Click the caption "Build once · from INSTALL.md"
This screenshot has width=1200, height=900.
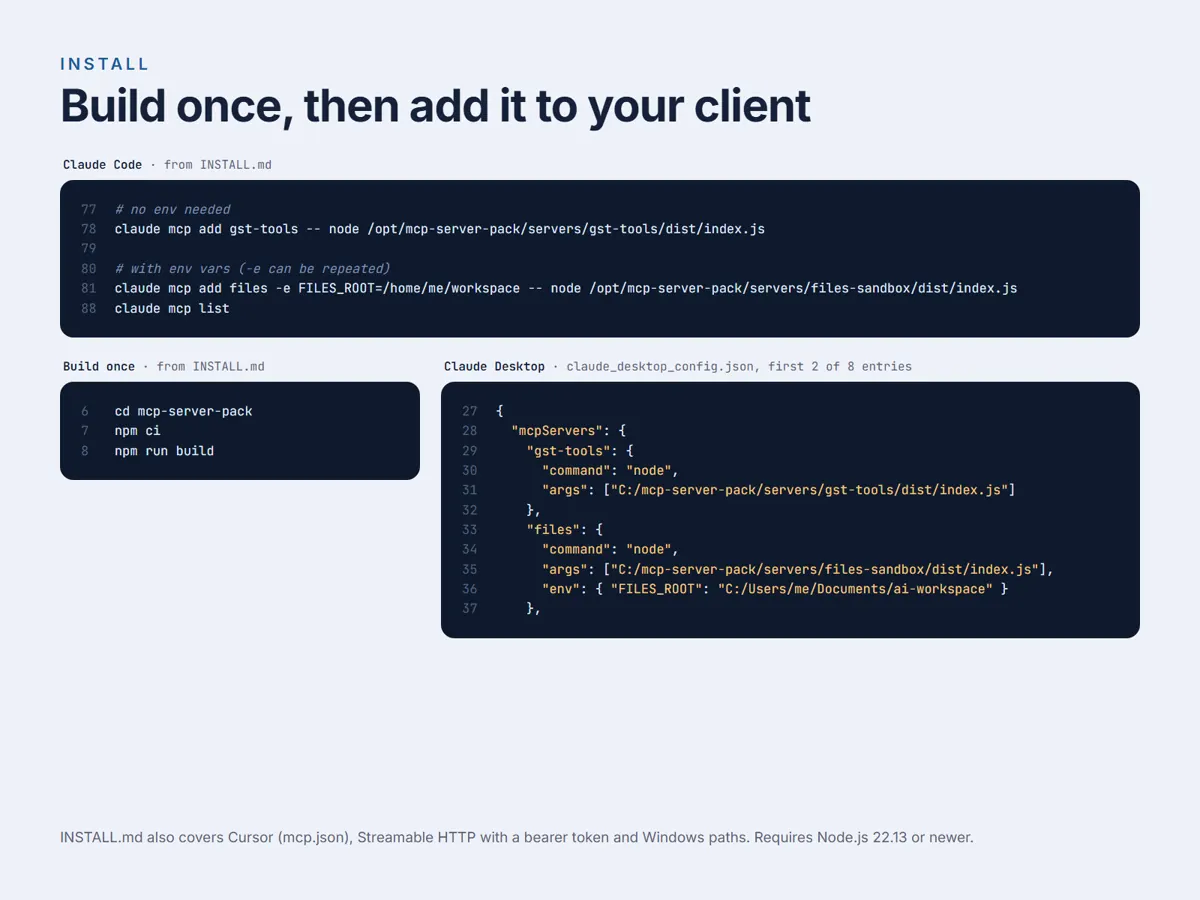[x=164, y=367]
